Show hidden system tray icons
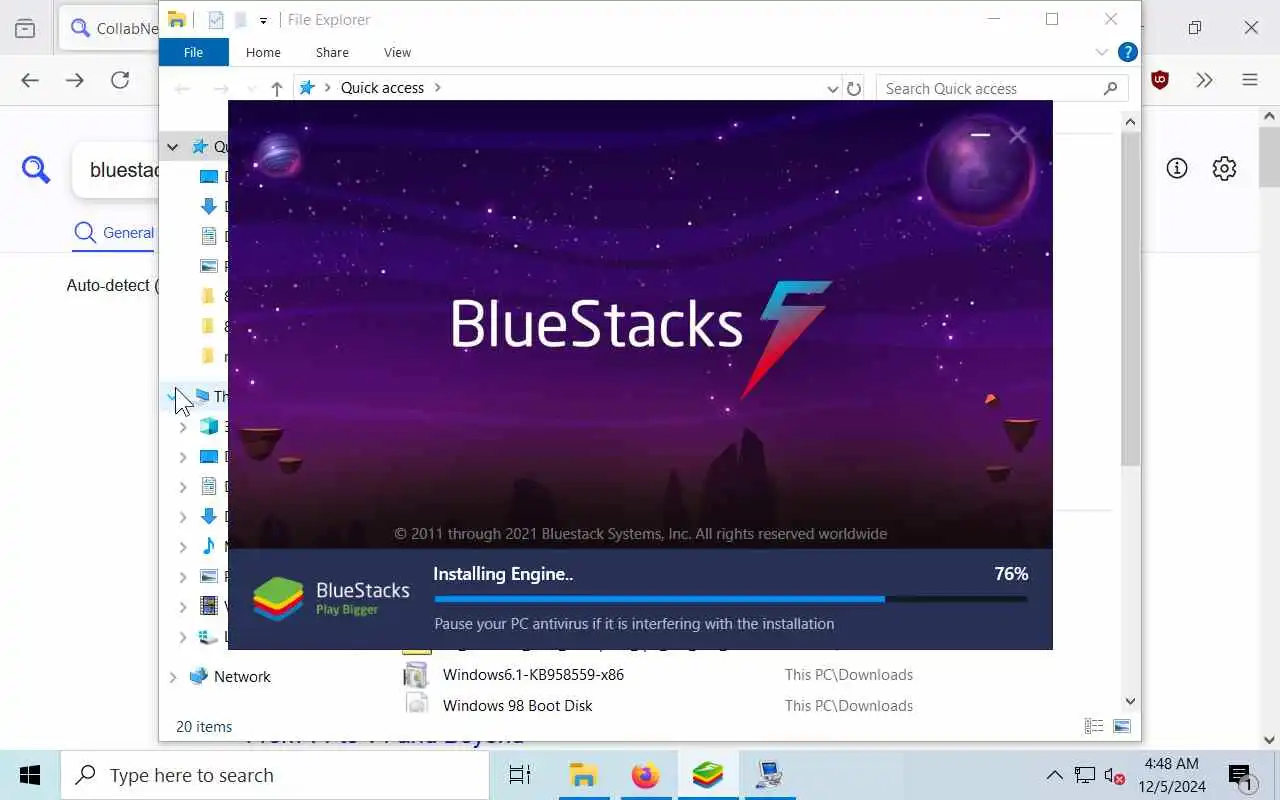Viewport: 1280px width, 800px height. (1054, 775)
